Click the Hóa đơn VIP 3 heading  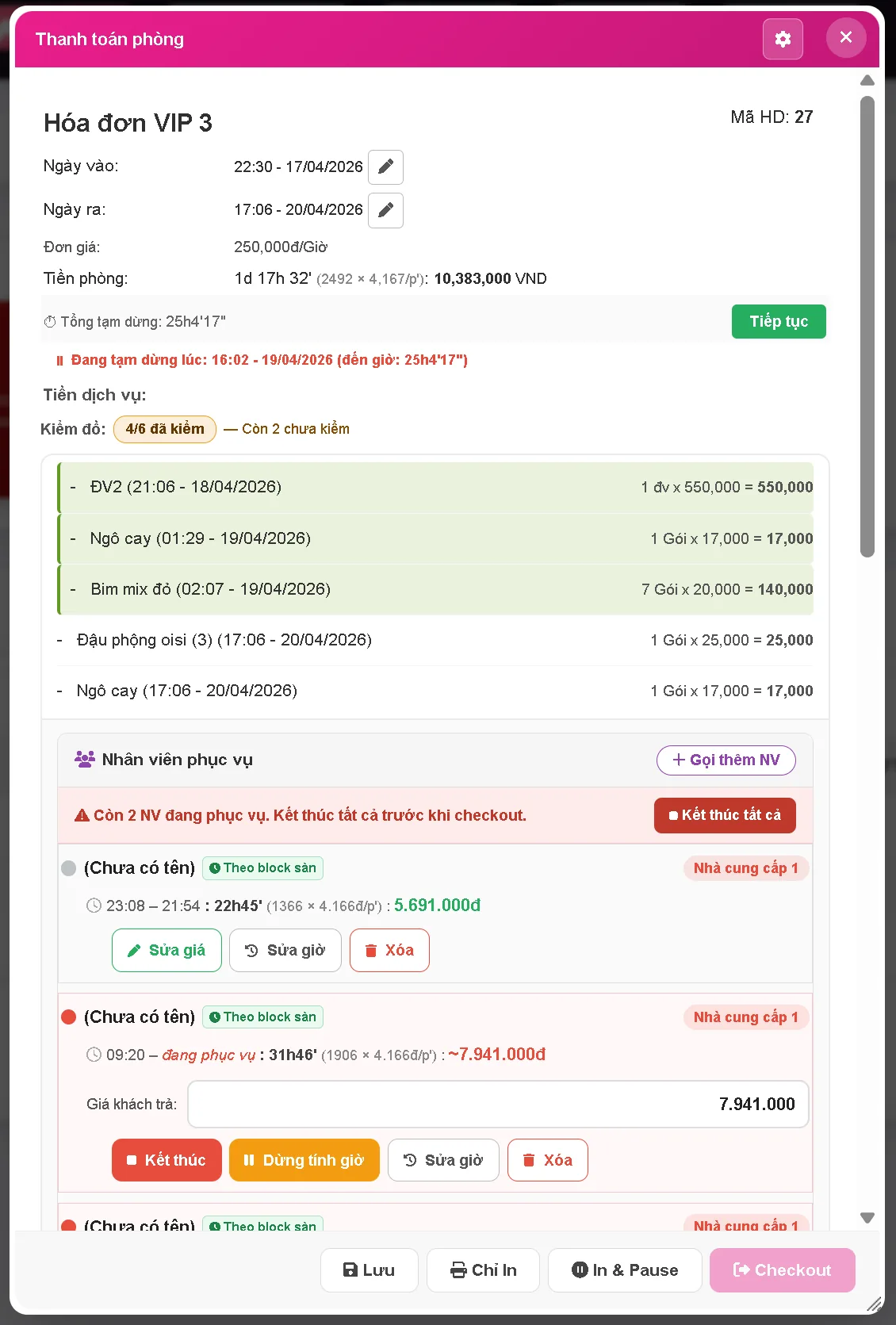pos(128,123)
